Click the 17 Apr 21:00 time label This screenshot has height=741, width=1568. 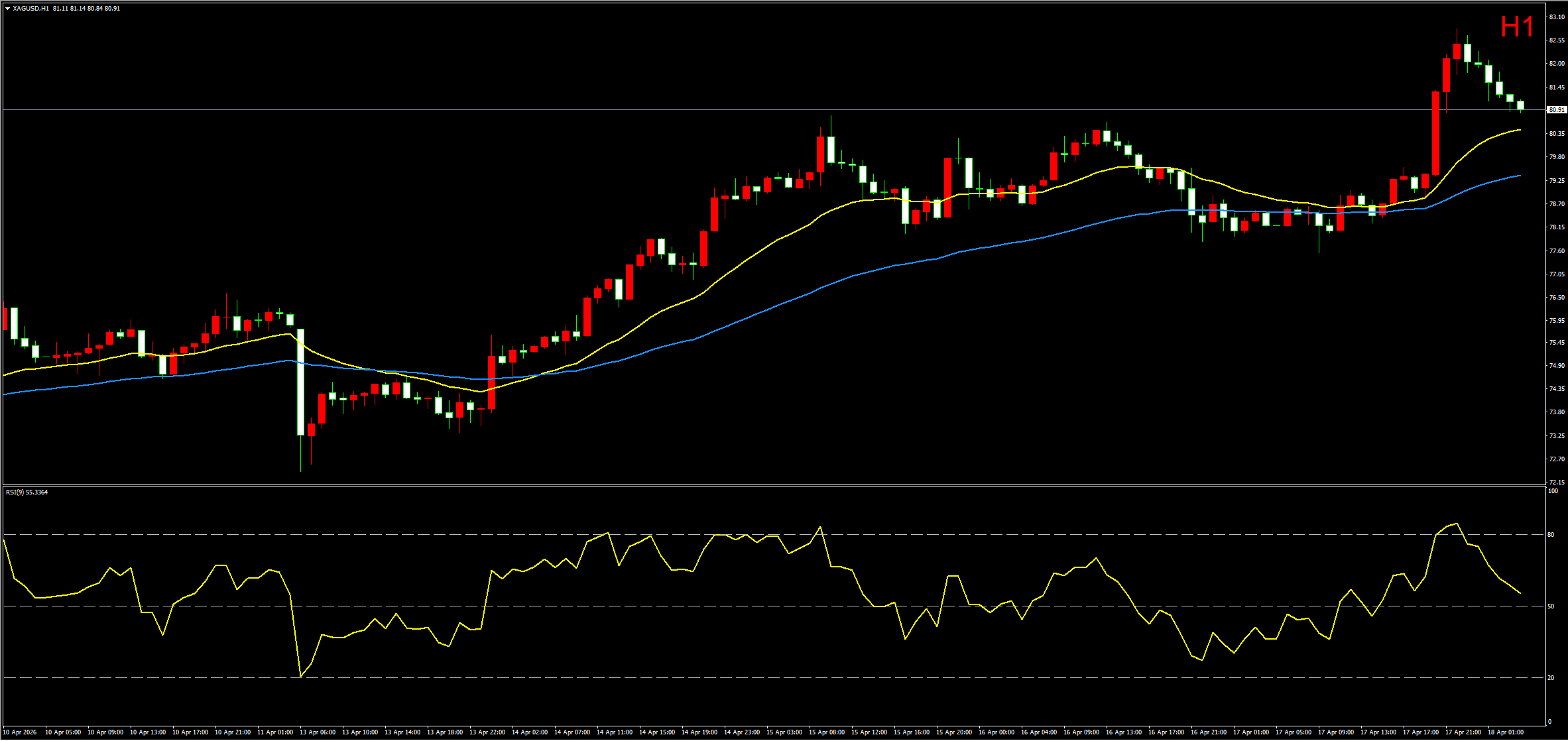(x=1463, y=732)
